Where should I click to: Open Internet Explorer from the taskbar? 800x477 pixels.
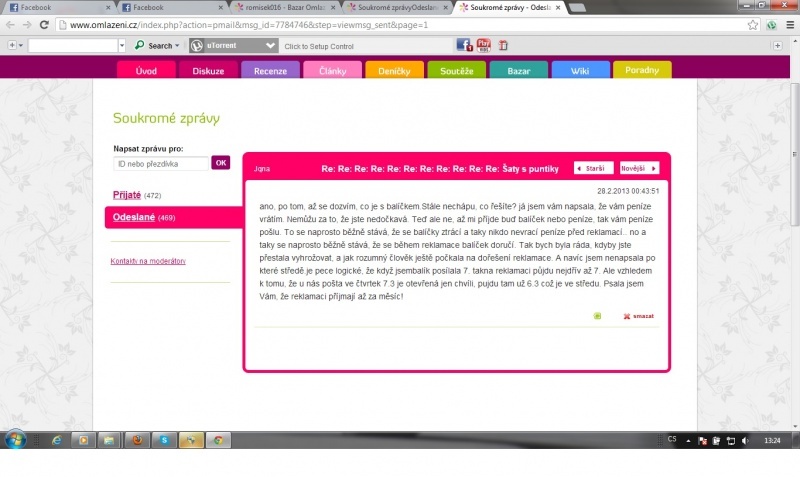(56, 439)
